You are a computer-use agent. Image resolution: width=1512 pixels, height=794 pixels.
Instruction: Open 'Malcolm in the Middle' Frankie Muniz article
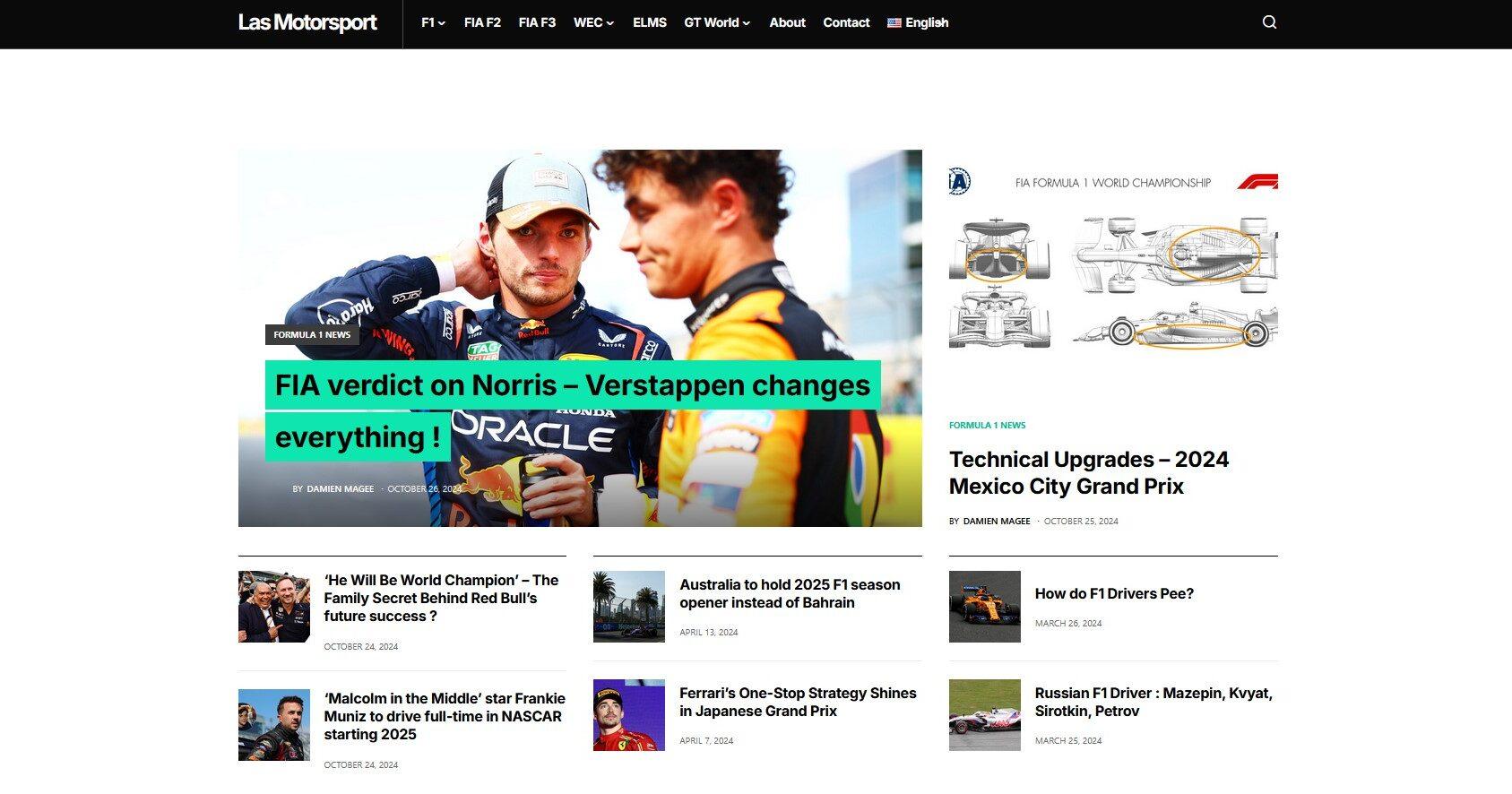point(445,717)
